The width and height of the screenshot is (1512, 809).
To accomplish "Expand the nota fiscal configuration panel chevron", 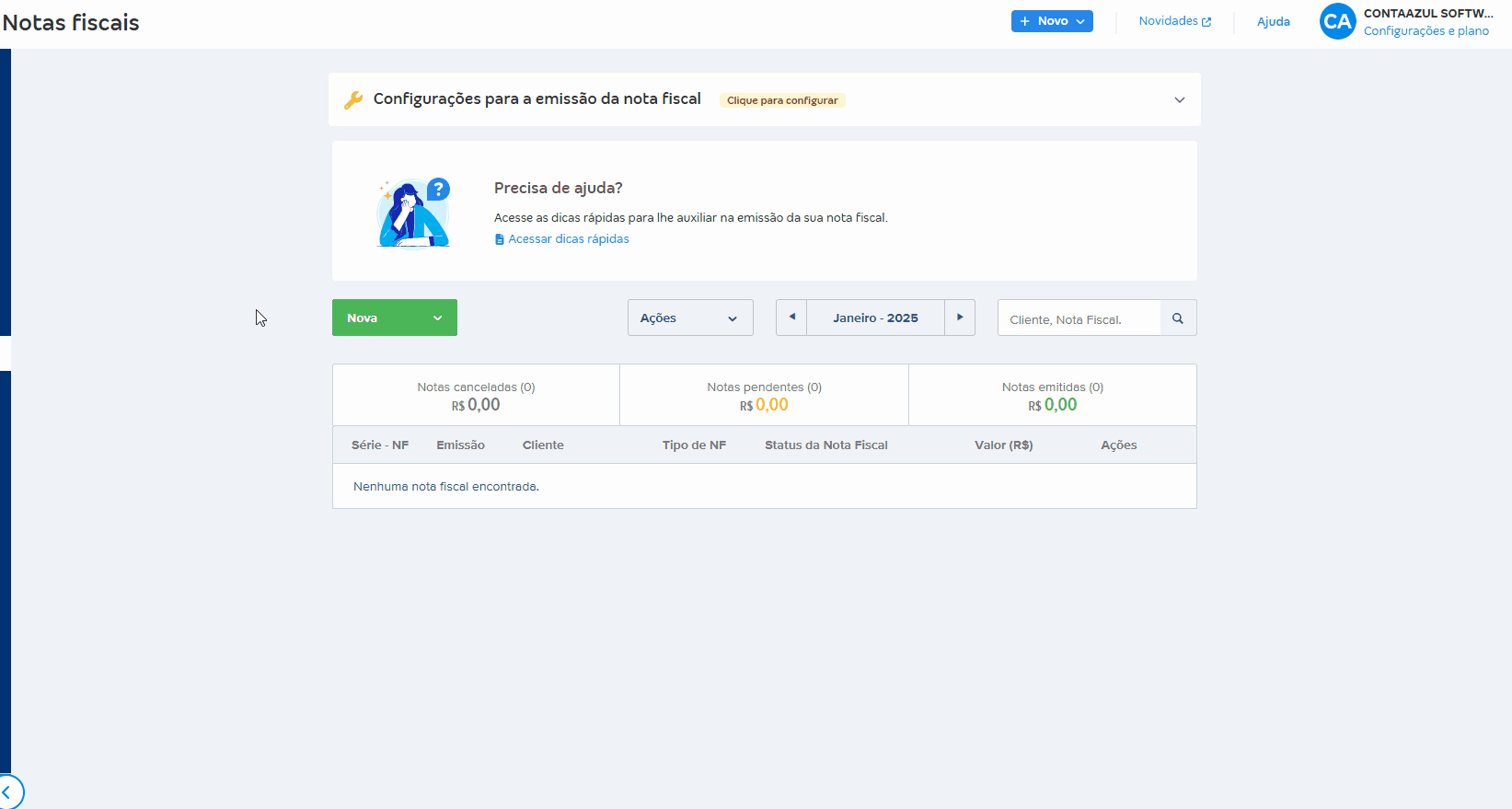I will click(x=1179, y=99).
